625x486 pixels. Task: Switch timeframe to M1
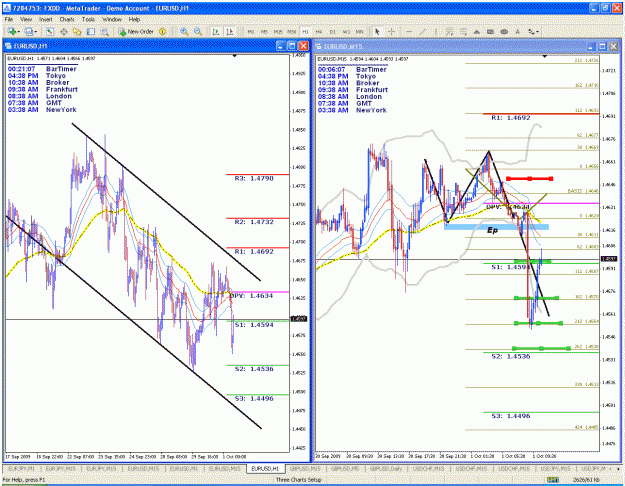(x=251, y=31)
